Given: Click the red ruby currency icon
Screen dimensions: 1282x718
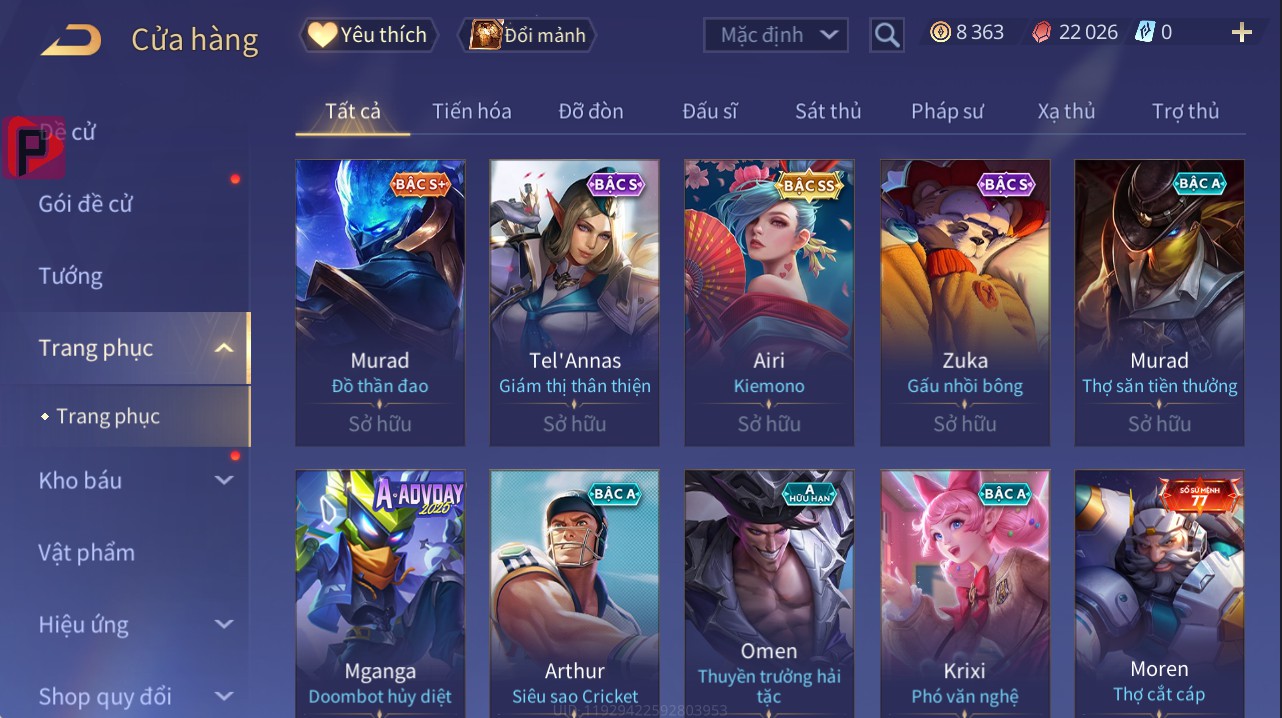Looking at the screenshot, I should coord(1042,32).
